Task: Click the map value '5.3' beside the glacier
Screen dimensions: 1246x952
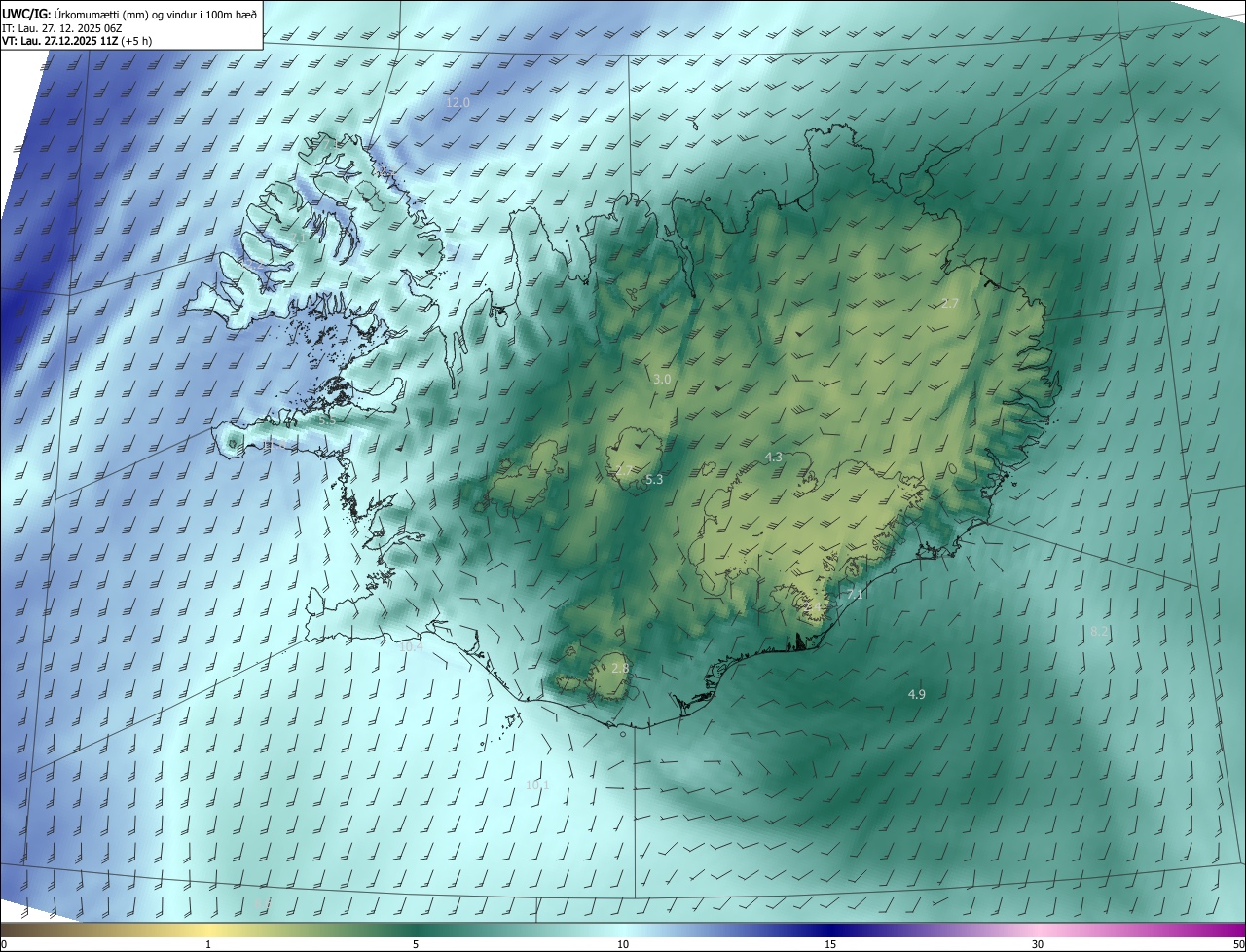Action: (654, 479)
